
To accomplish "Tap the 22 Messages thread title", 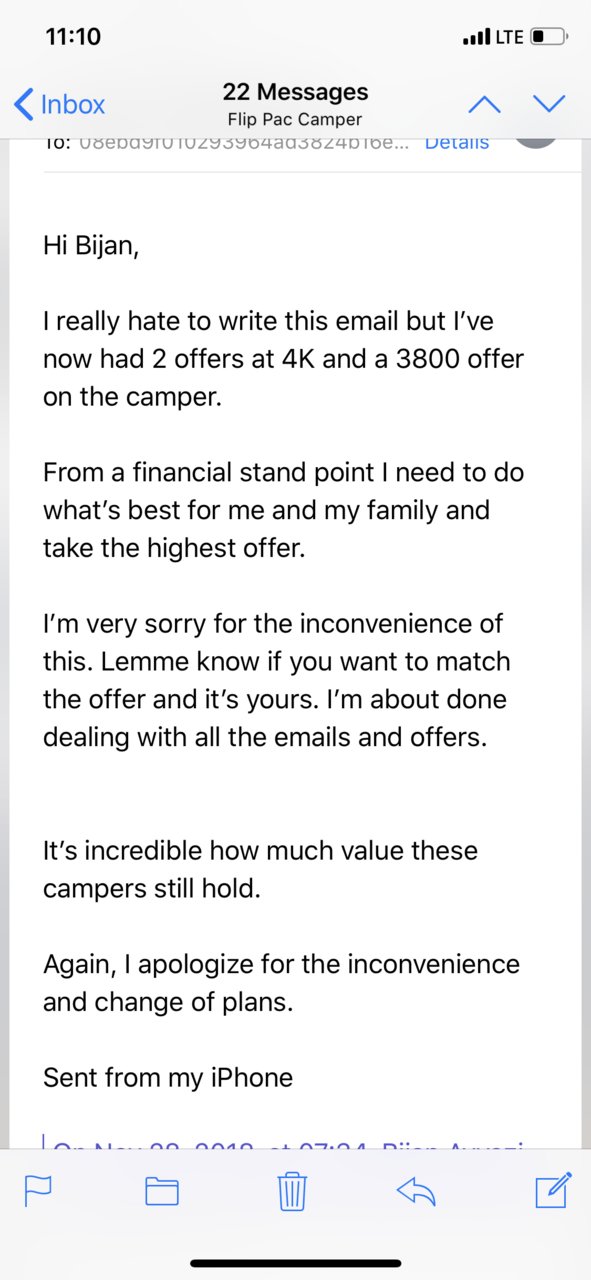I will point(295,92).
